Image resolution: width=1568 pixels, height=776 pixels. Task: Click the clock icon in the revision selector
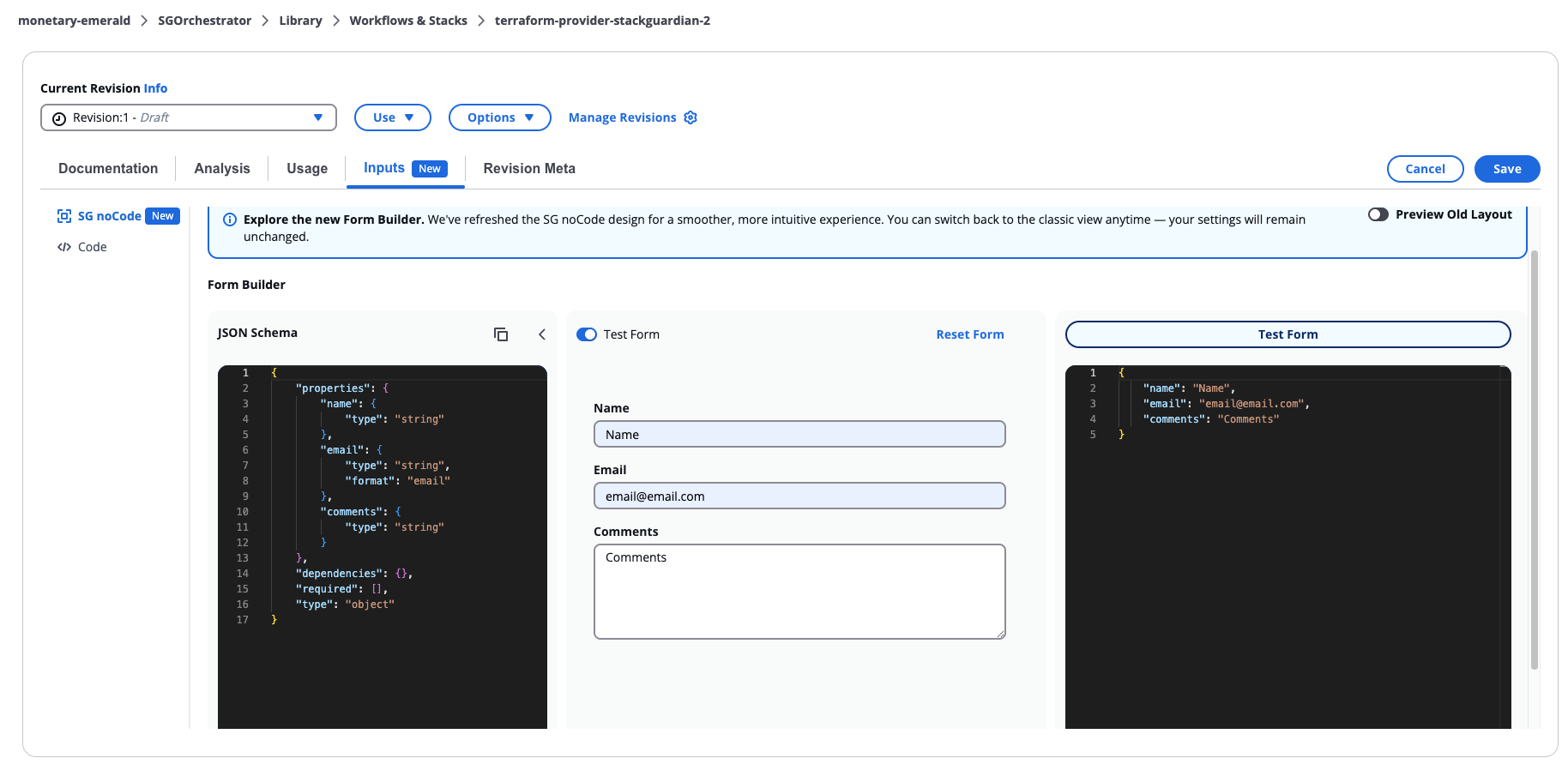pyautogui.click(x=59, y=118)
